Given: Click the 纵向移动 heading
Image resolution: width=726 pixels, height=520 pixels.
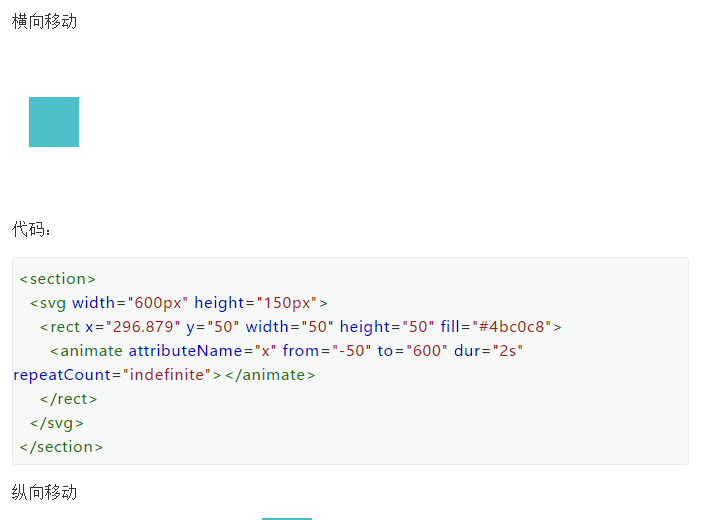Looking at the screenshot, I should (x=44, y=492).
